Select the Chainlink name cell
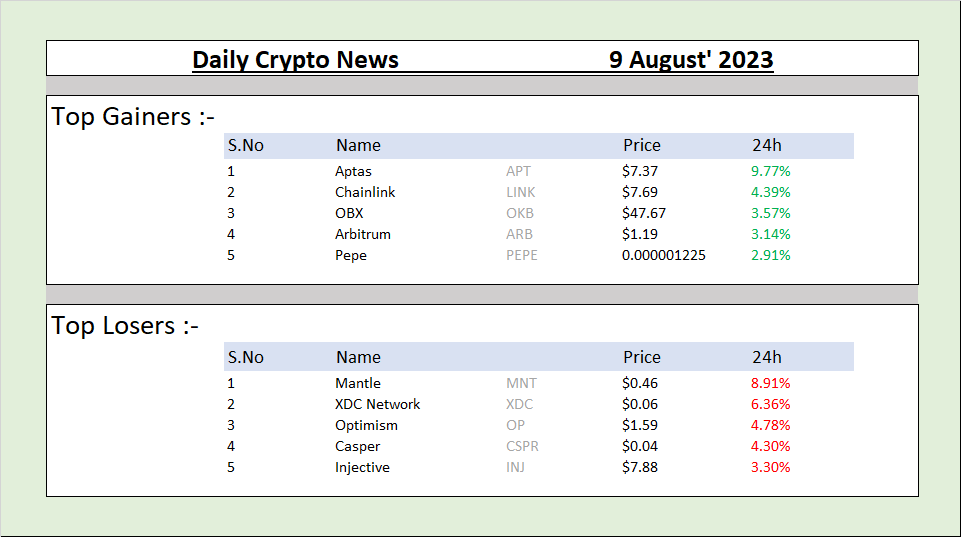This screenshot has height=537, width=961. (x=365, y=192)
